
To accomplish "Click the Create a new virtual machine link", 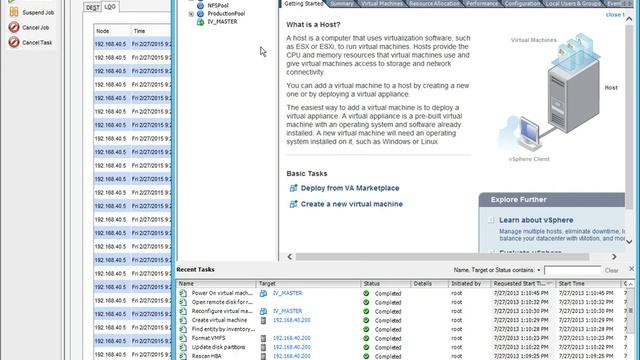I will (x=351, y=204).
